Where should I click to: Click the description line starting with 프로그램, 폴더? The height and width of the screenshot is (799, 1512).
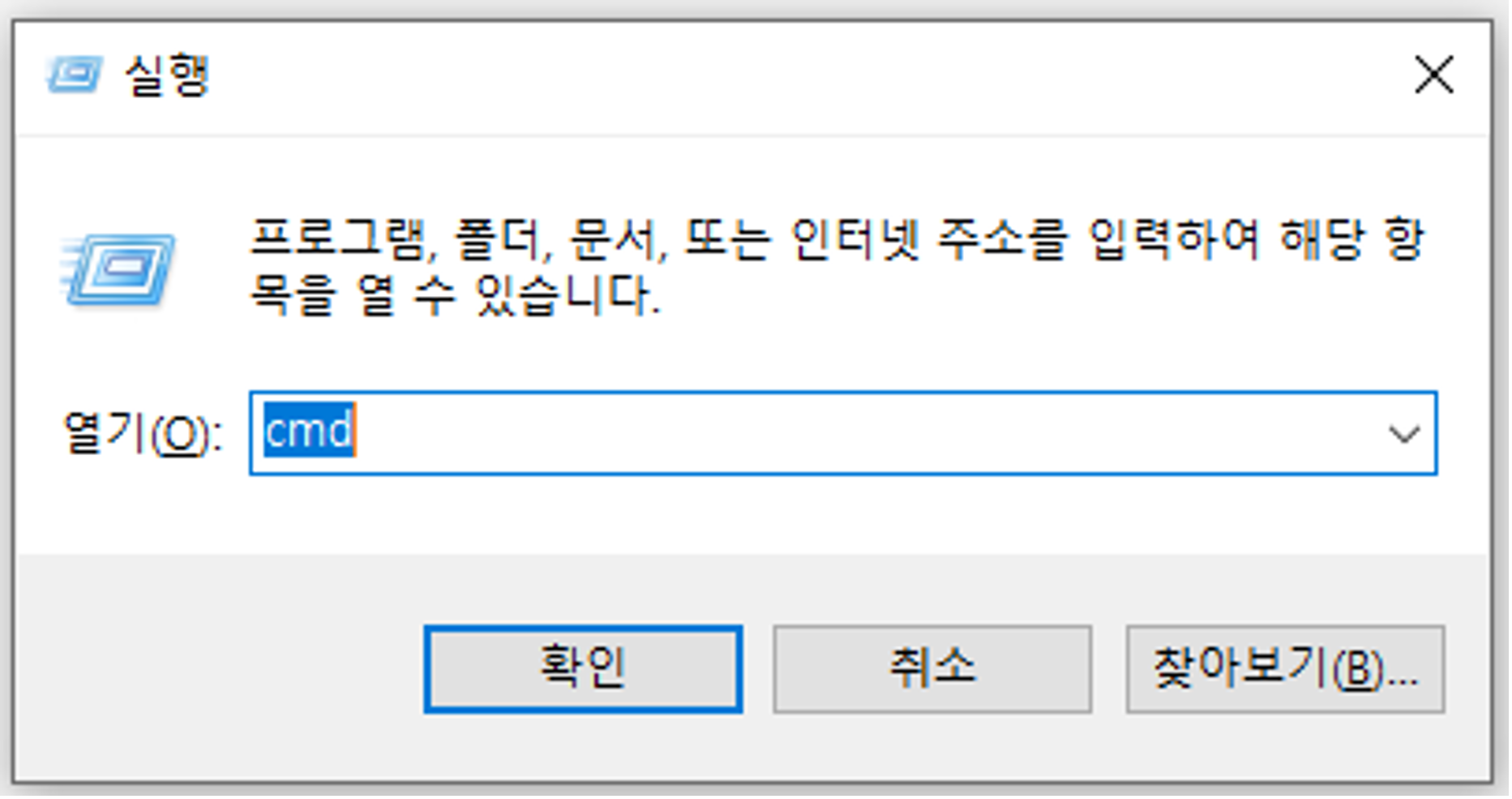click(x=837, y=239)
